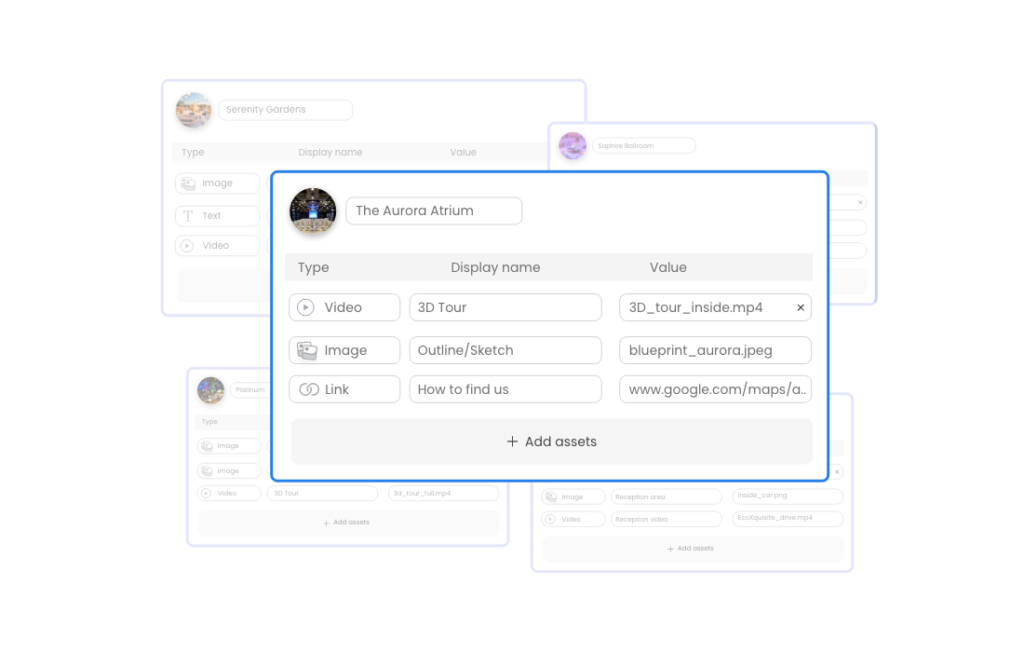Click the play icon in Serenity Gardens Video row
The height and width of the screenshot is (652, 1024).
[x=187, y=246]
